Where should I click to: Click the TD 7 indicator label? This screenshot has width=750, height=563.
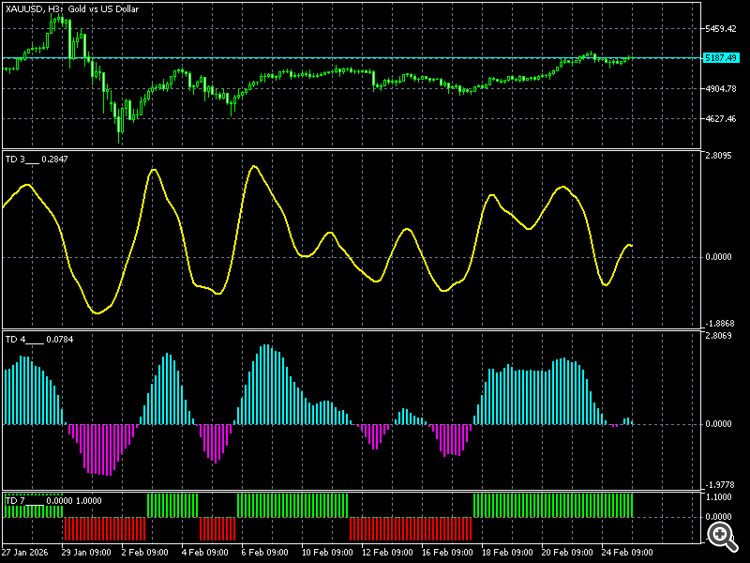tap(53, 501)
